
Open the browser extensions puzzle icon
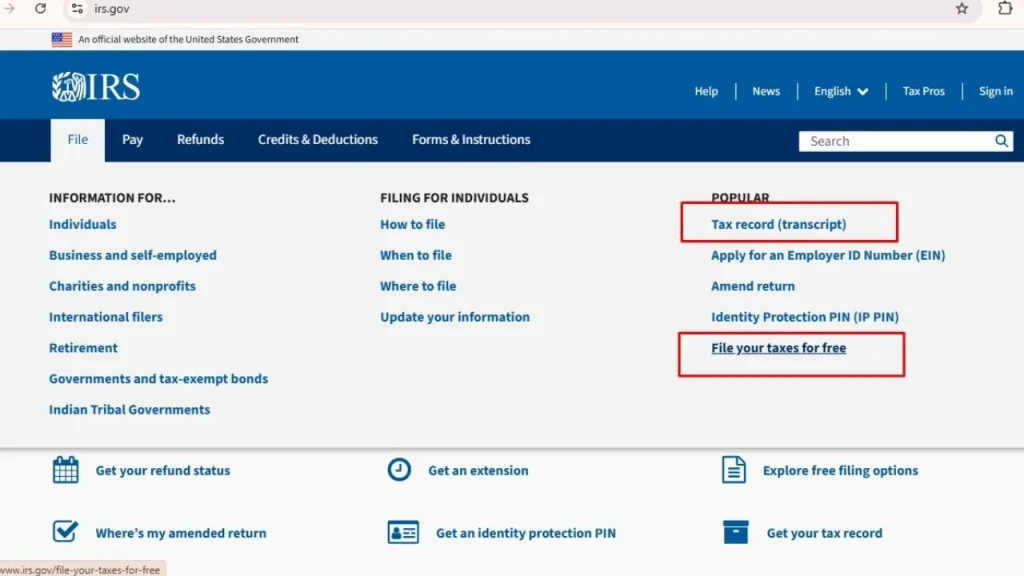(x=1005, y=8)
